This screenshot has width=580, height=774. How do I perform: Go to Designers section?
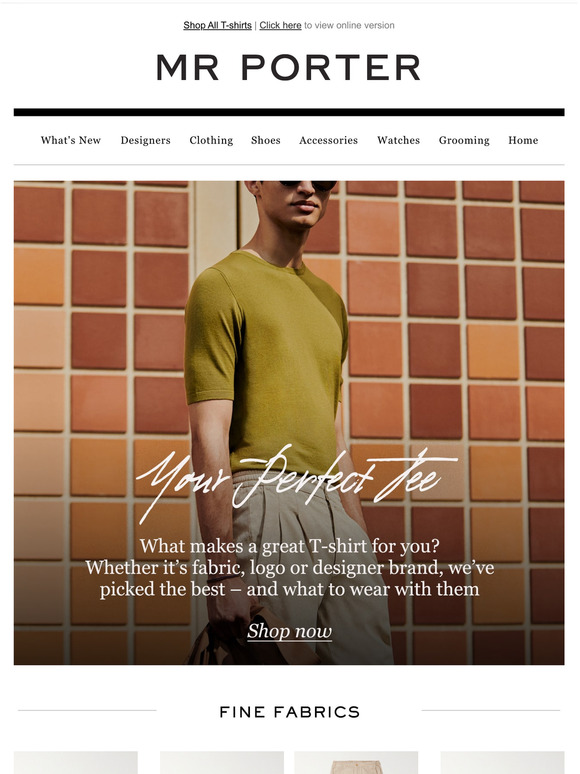pyautogui.click(x=146, y=140)
